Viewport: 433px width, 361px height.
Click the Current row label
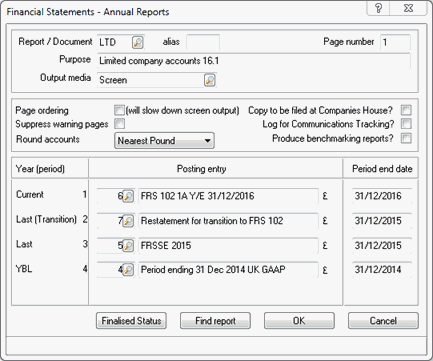30,194
